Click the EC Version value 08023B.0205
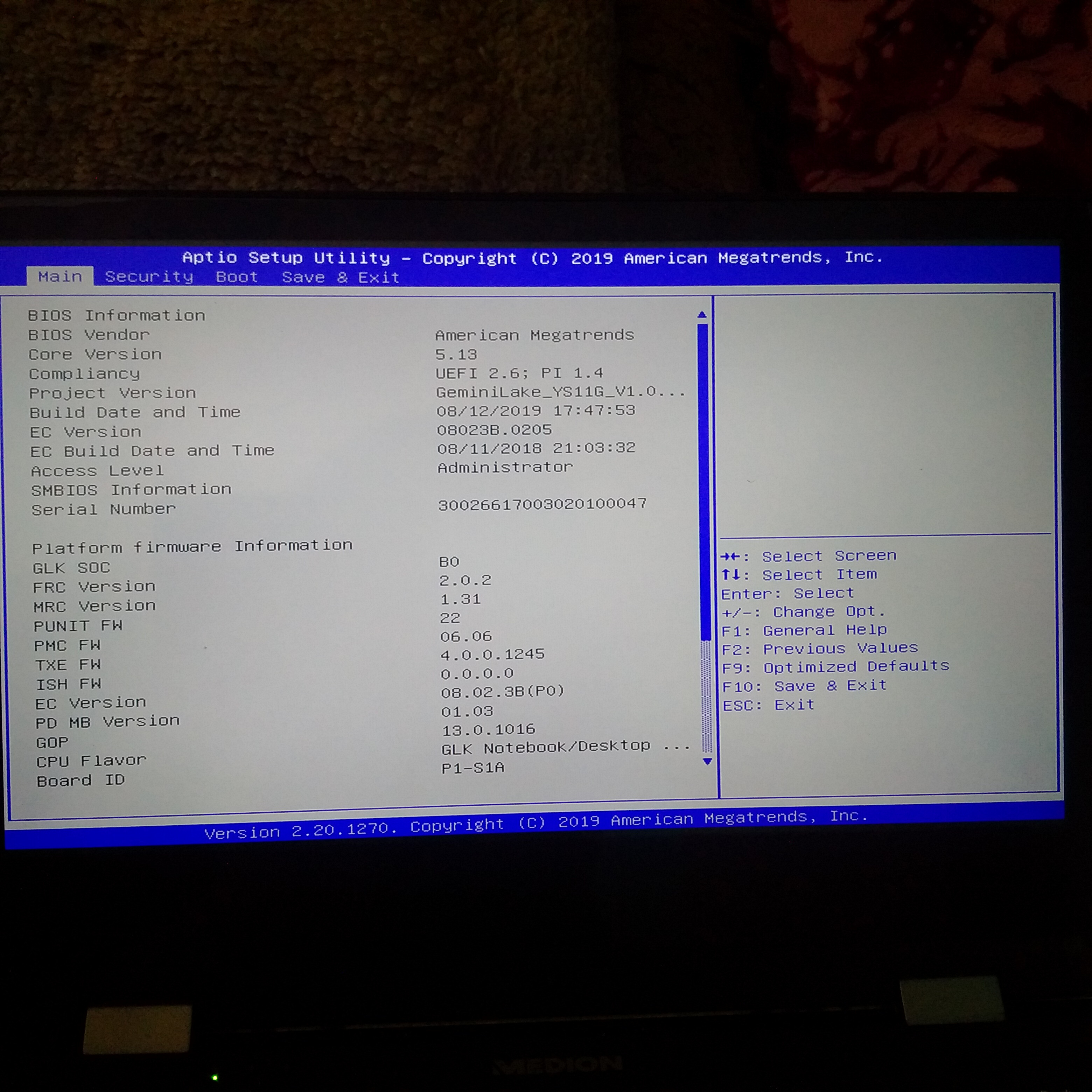This screenshot has height=1092, width=1092. tap(494, 429)
